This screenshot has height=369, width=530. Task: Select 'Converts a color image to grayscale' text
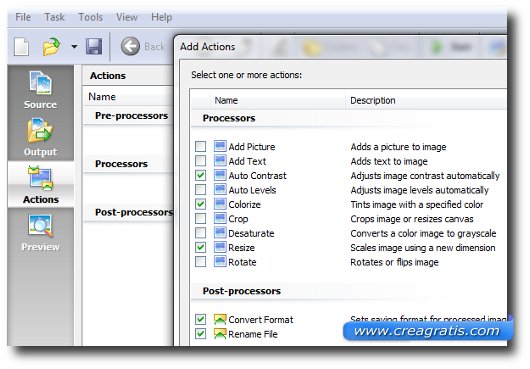click(x=423, y=233)
